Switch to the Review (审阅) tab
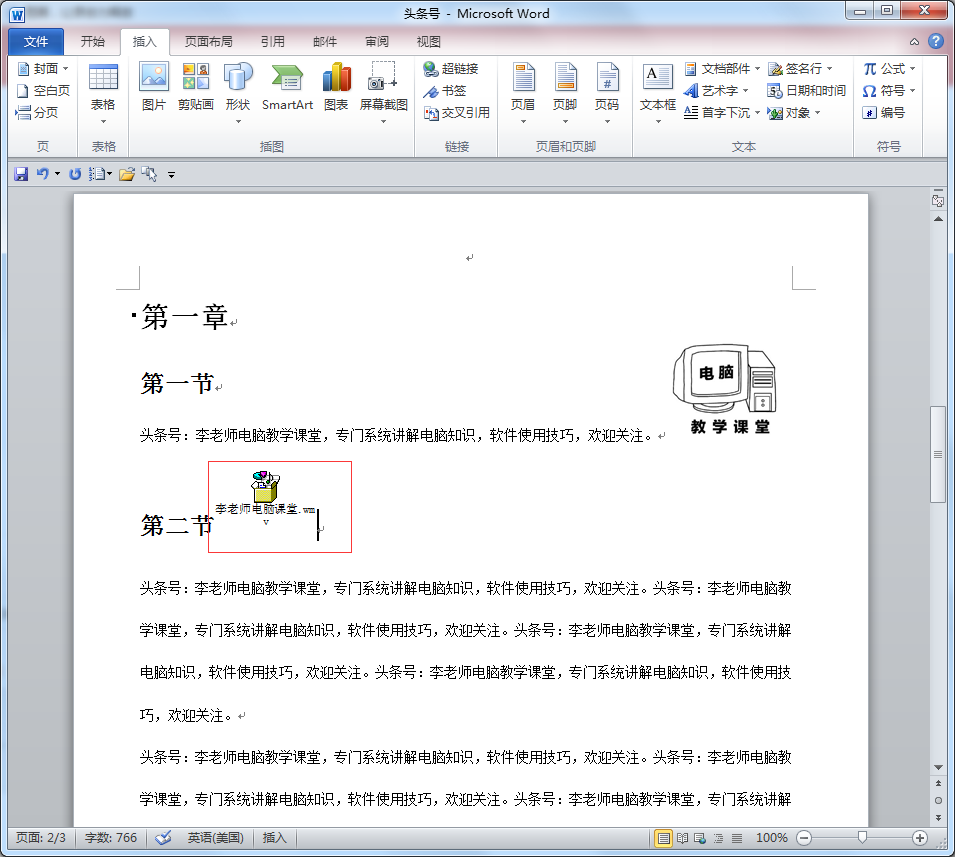The image size is (955, 857). pos(376,41)
